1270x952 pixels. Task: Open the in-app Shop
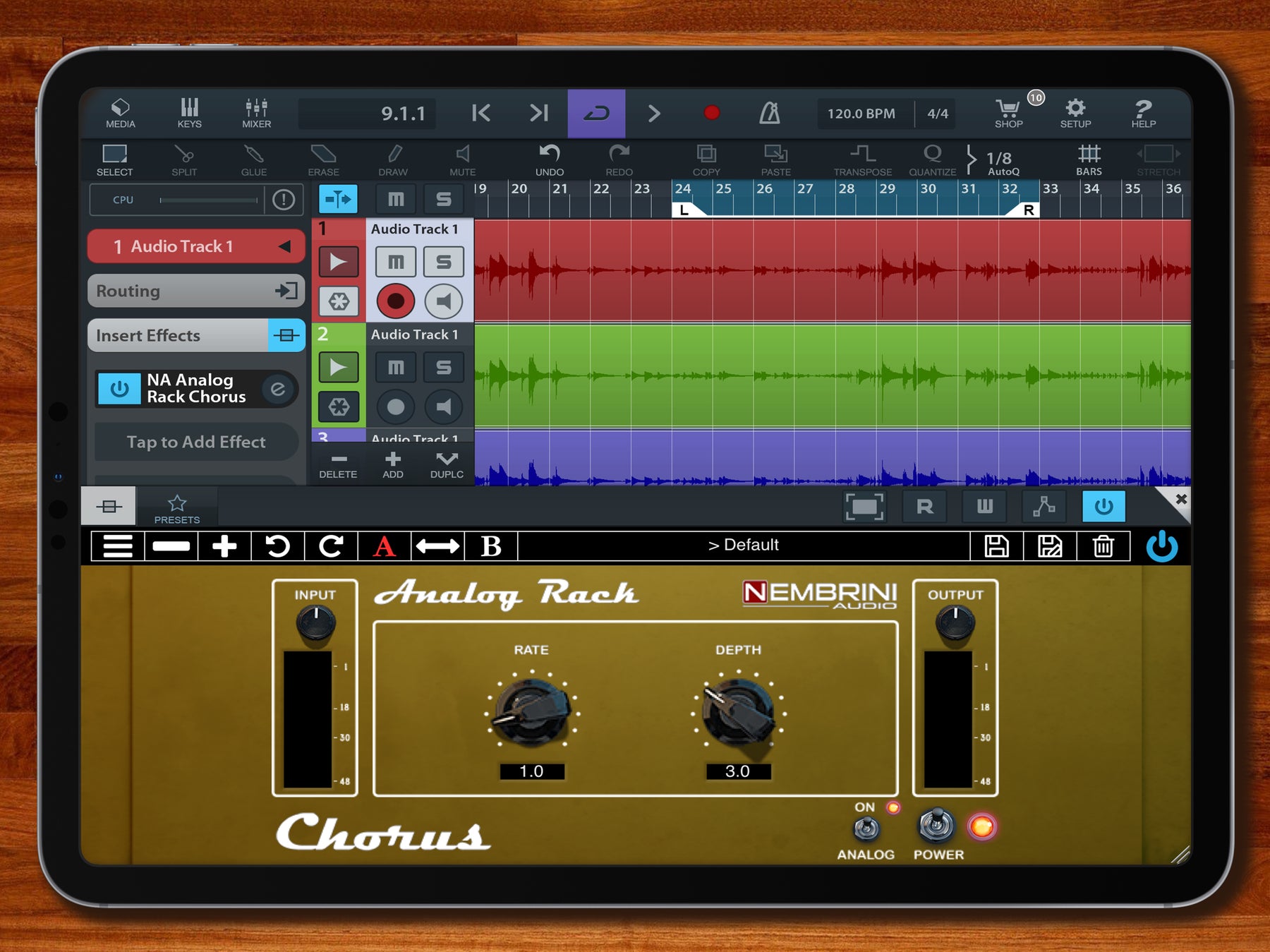(1009, 113)
